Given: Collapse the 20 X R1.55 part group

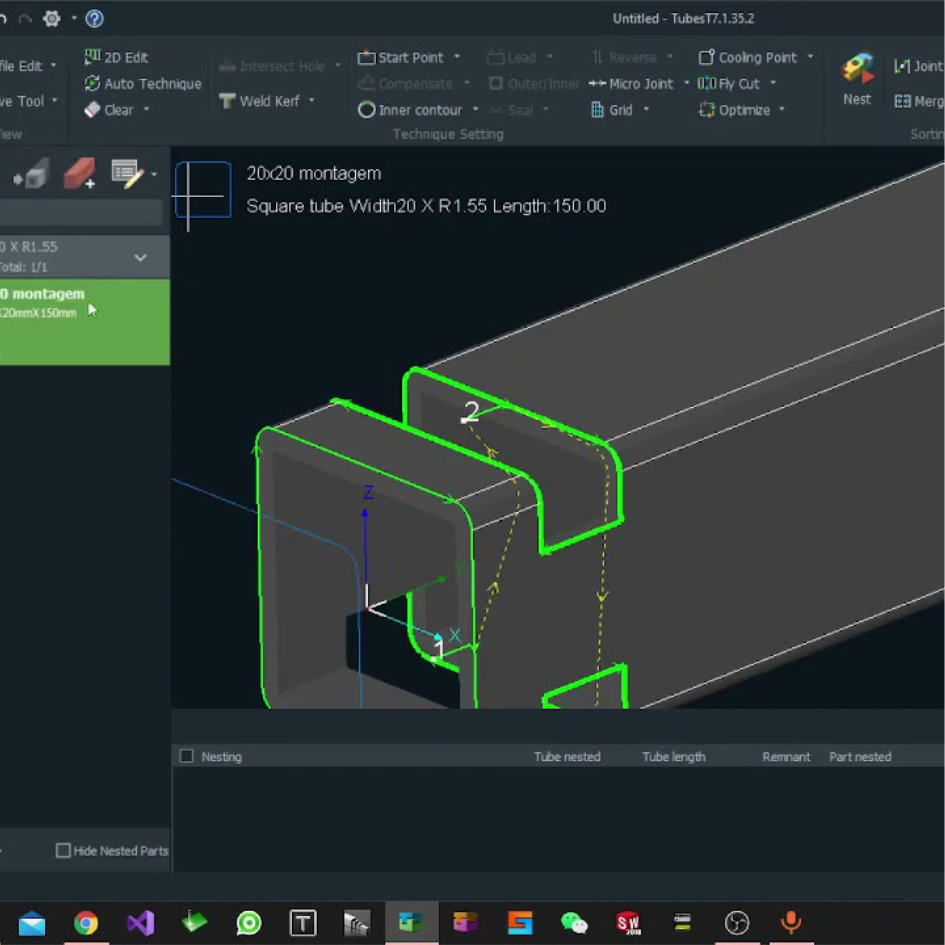Looking at the screenshot, I should [139, 257].
